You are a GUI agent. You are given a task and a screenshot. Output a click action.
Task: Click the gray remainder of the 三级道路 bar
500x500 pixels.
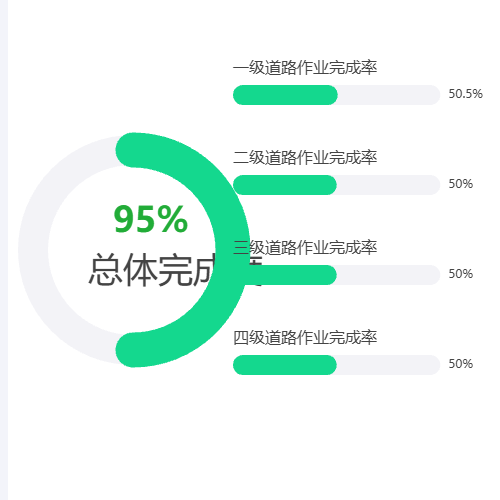(x=389, y=275)
